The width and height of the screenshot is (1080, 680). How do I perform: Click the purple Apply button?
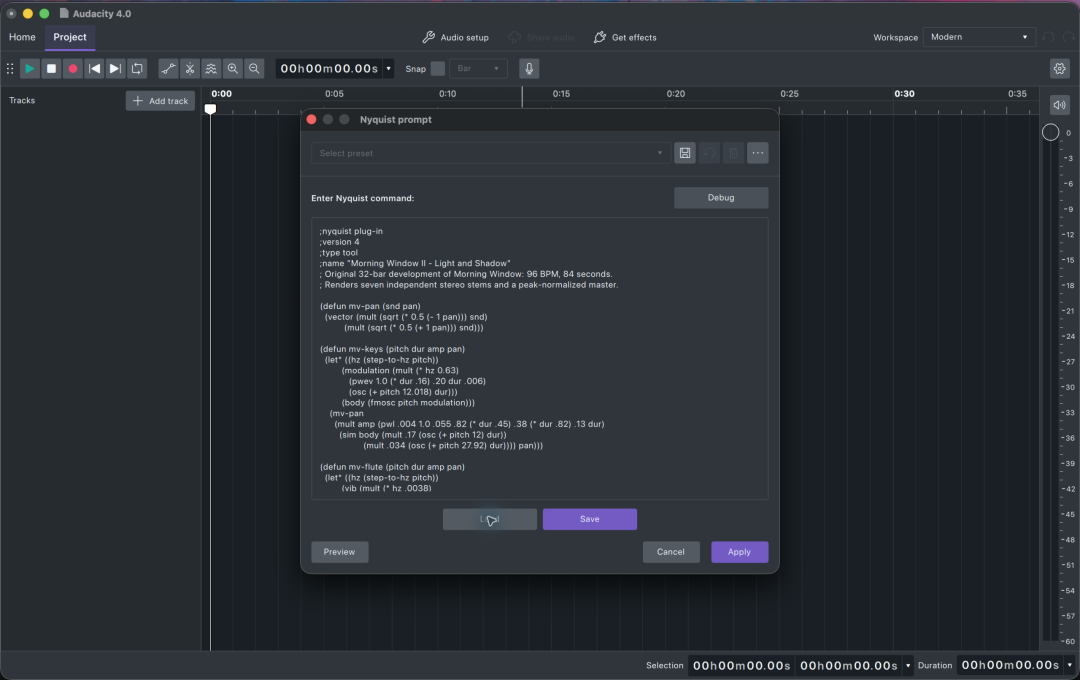click(x=739, y=552)
